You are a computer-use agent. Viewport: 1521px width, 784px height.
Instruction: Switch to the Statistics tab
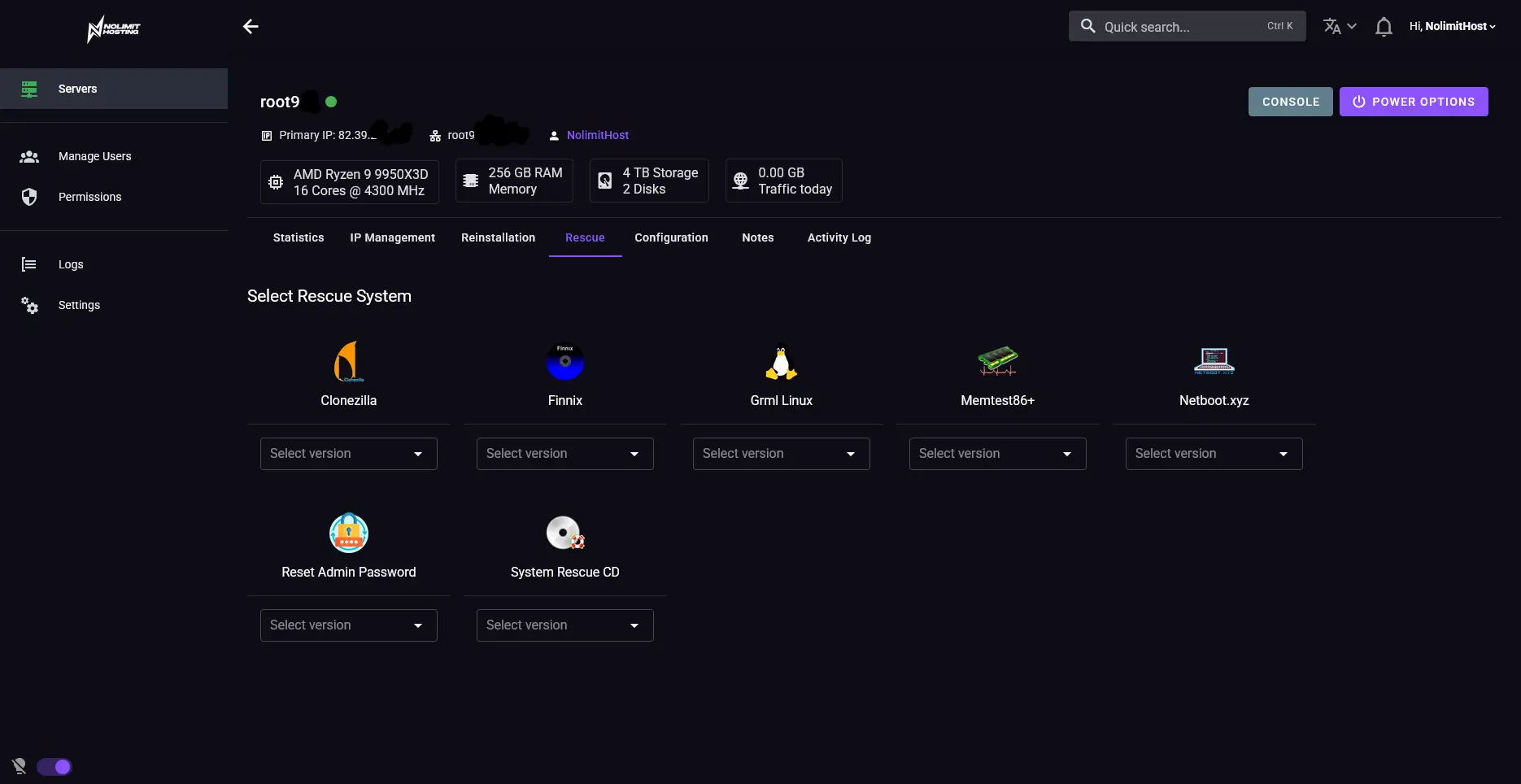click(299, 237)
